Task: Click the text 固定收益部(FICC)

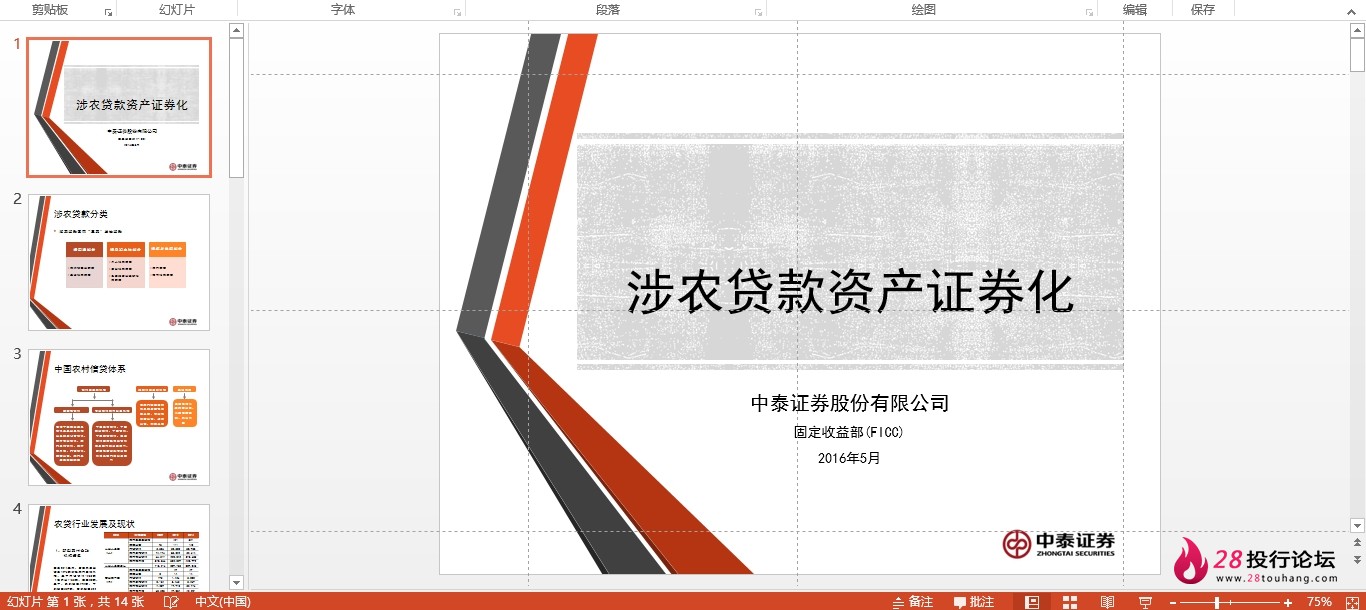Action: coord(849,433)
